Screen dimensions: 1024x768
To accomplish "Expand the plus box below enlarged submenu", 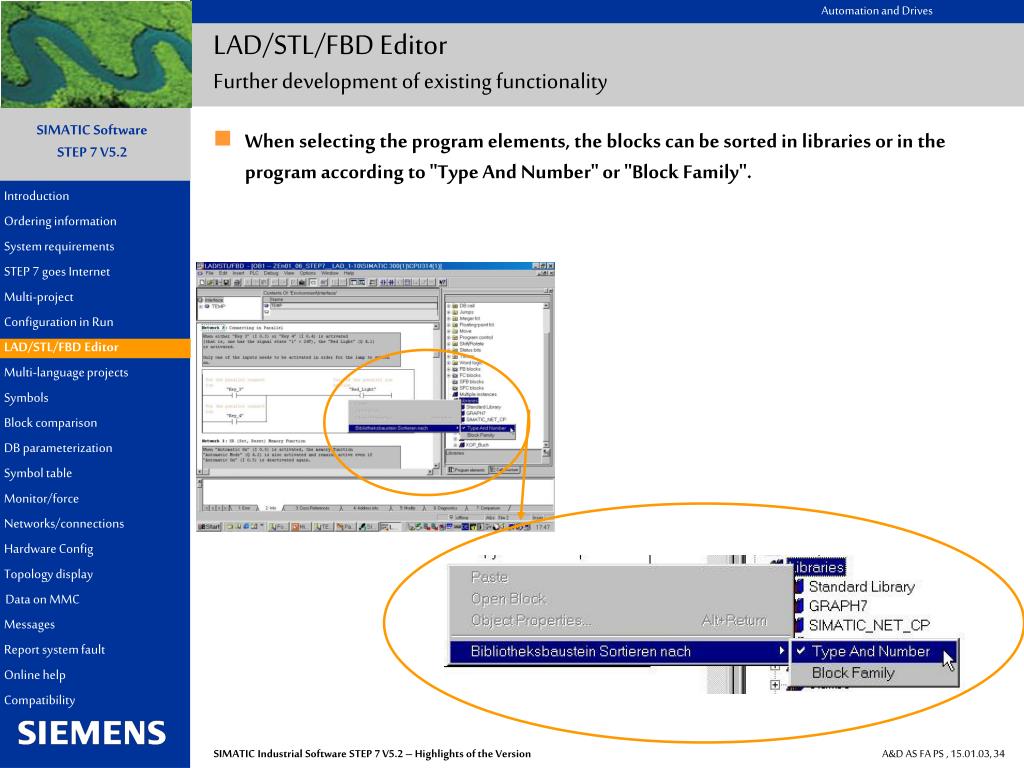I will (x=775, y=685).
